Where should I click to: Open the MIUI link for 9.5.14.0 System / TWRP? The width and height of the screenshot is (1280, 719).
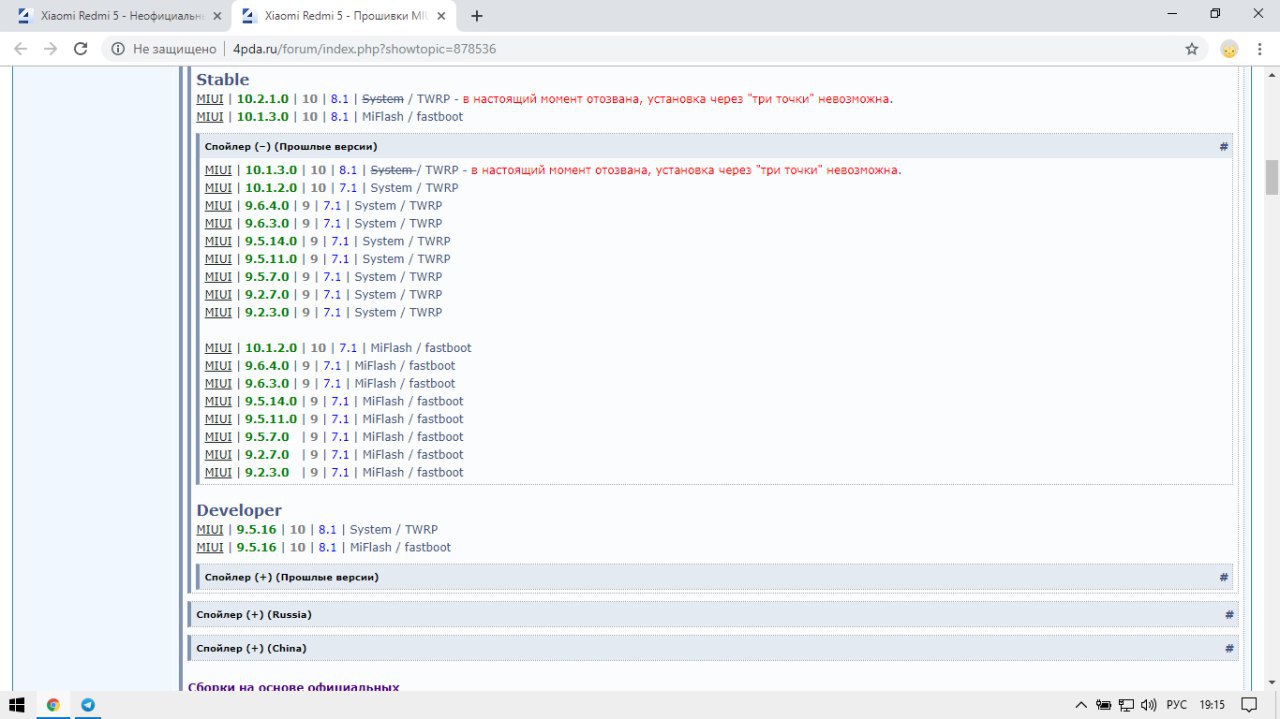pos(218,241)
